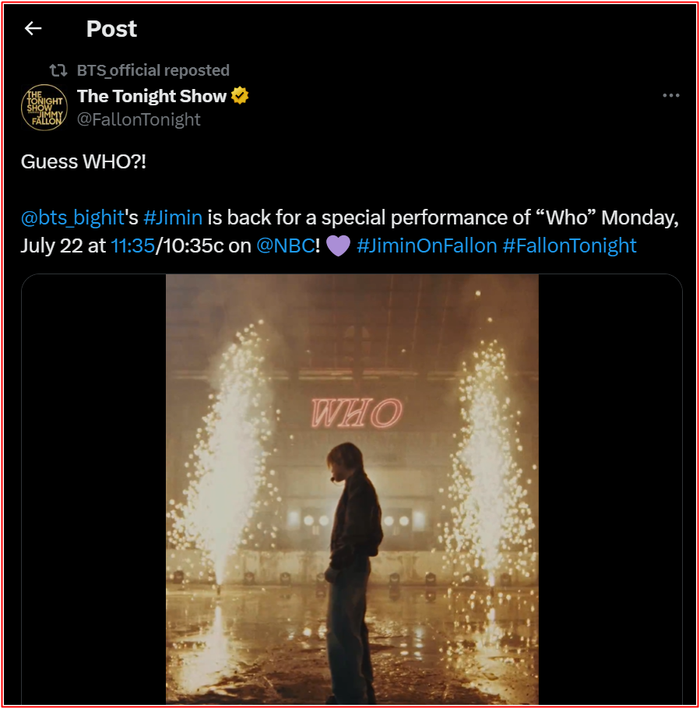The height and width of the screenshot is (709, 700).
Task: Click The Tonight Show profile avatar
Action: tap(44, 108)
